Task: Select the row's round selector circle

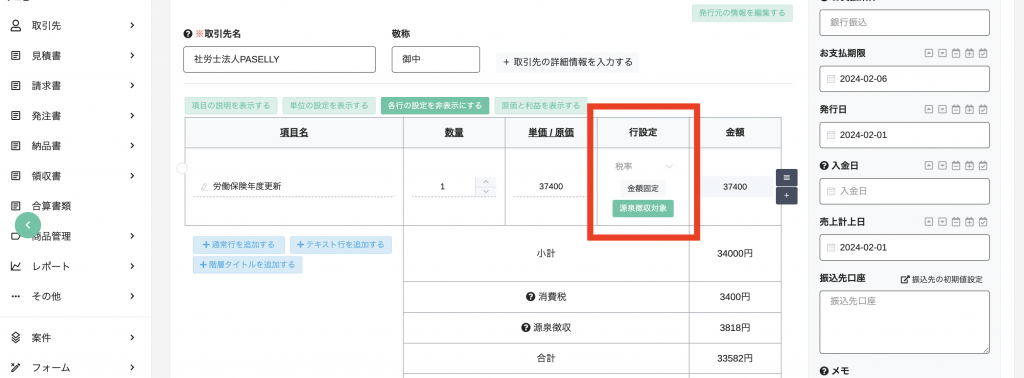Action: pos(182,168)
